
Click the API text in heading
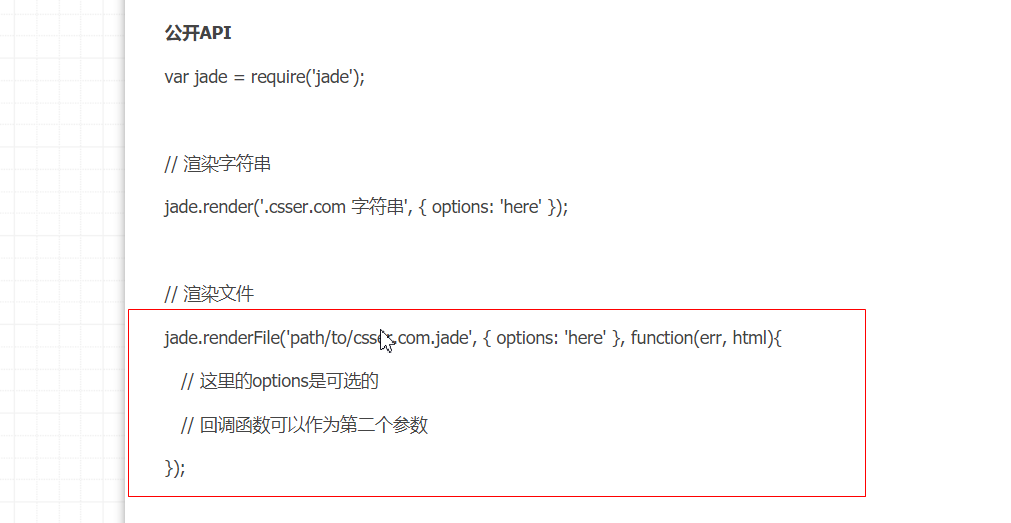(x=215, y=33)
